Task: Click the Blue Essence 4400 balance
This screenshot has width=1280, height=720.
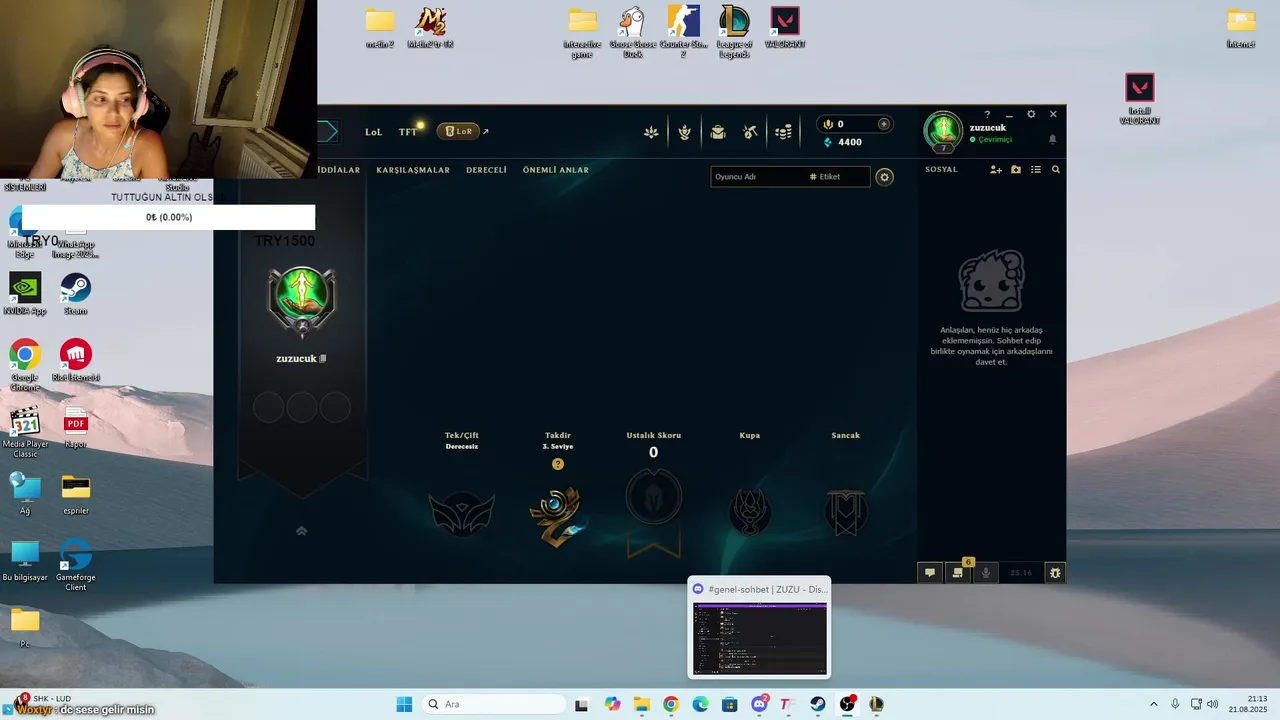Action: point(842,142)
